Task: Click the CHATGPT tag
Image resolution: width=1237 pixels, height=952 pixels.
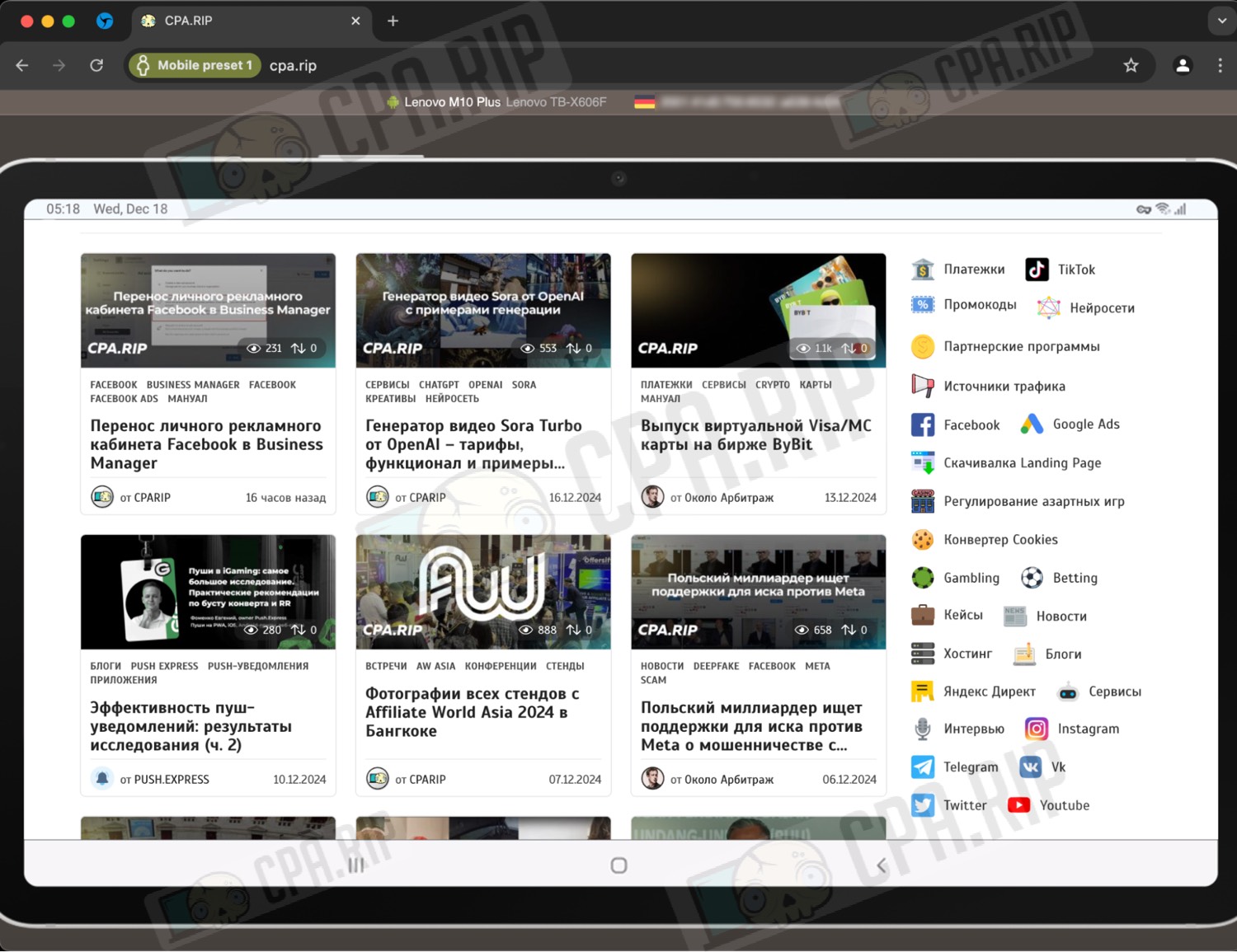Action: click(439, 385)
